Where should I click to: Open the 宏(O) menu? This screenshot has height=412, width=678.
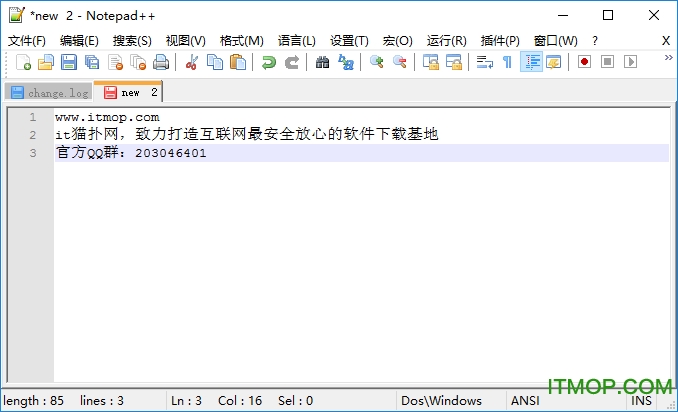398,41
